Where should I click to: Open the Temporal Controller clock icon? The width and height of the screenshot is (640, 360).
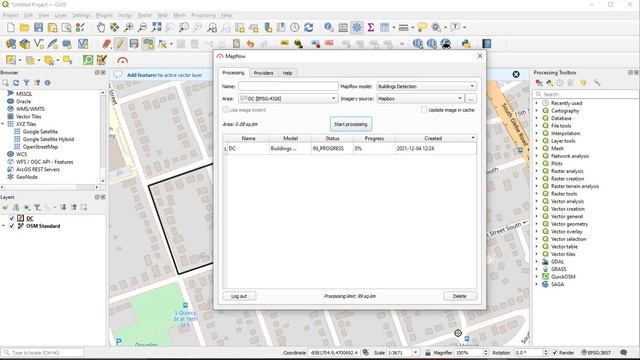pyautogui.click(x=295, y=27)
